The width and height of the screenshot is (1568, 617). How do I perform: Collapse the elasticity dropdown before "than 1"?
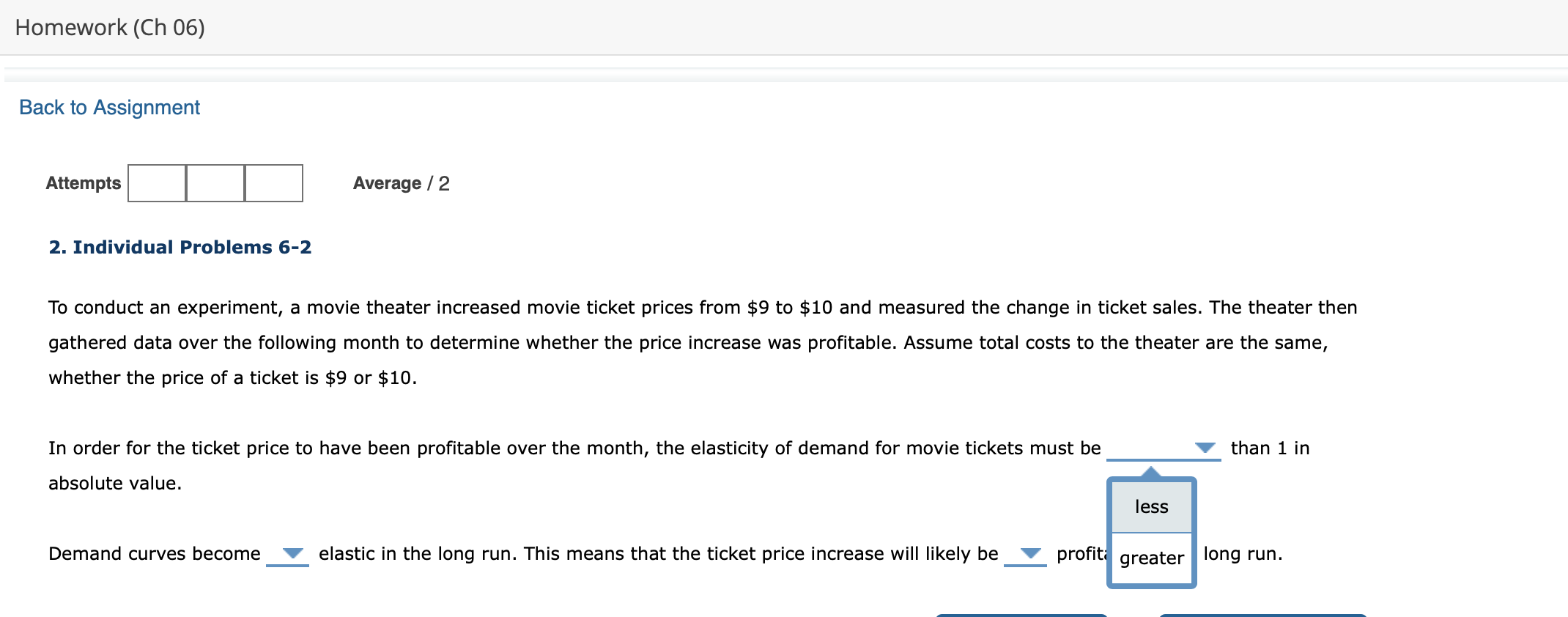tap(1164, 448)
